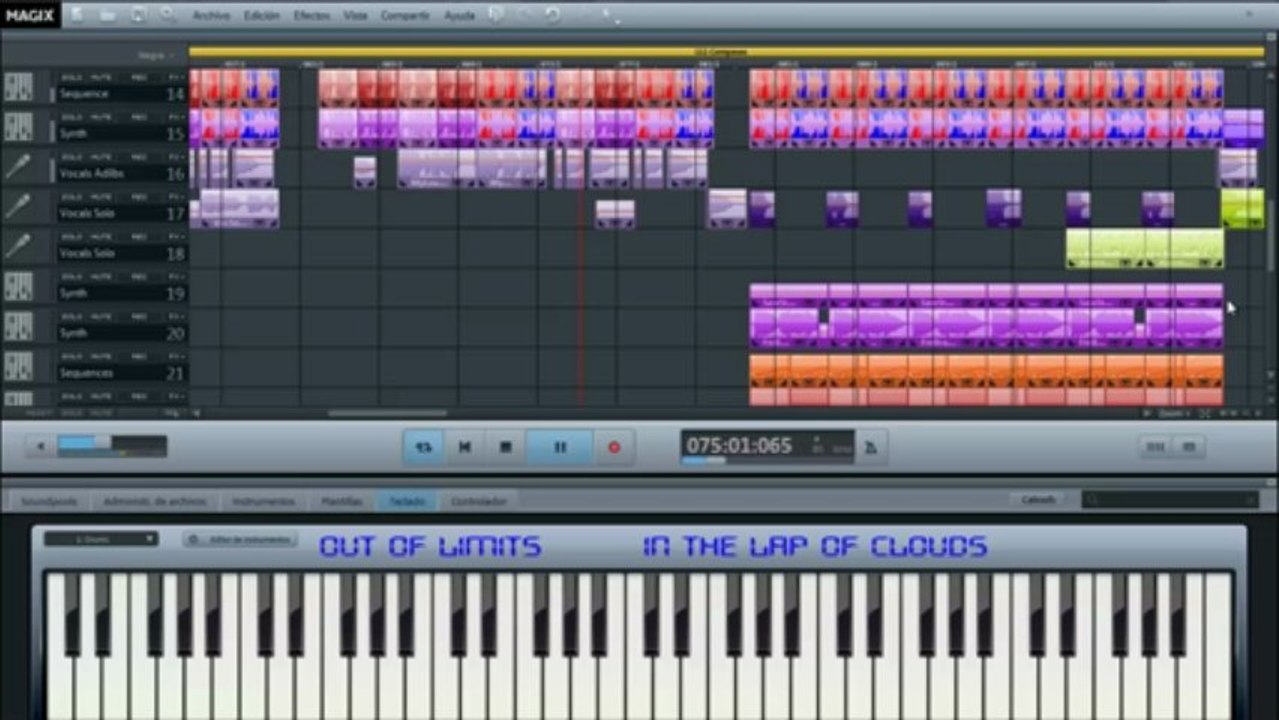
Task: Open FX dropdown on Vocals Adlibs track 16
Action: click(x=176, y=157)
